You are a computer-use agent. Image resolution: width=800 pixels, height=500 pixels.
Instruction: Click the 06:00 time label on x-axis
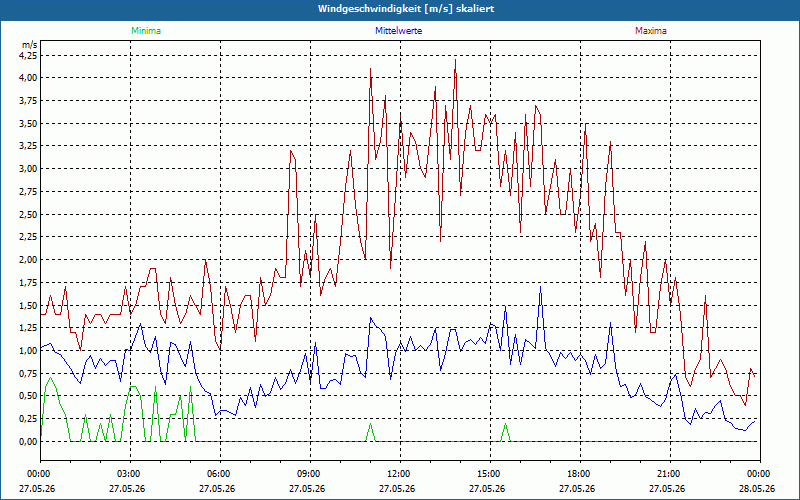pos(220,474)
